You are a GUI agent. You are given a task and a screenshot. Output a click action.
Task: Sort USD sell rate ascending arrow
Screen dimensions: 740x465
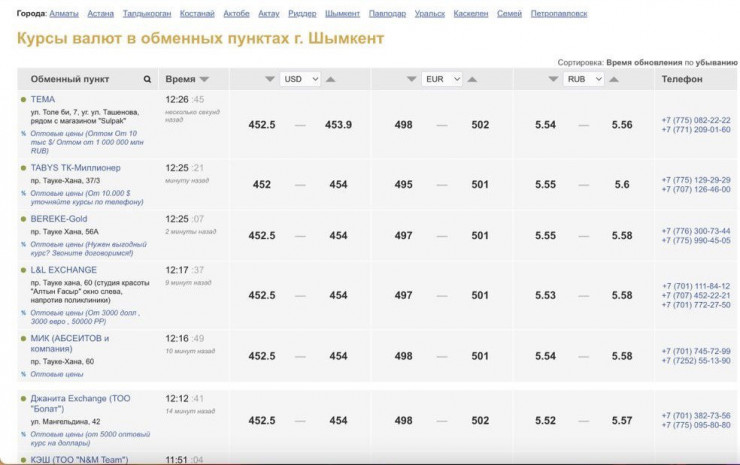[331, 79]
